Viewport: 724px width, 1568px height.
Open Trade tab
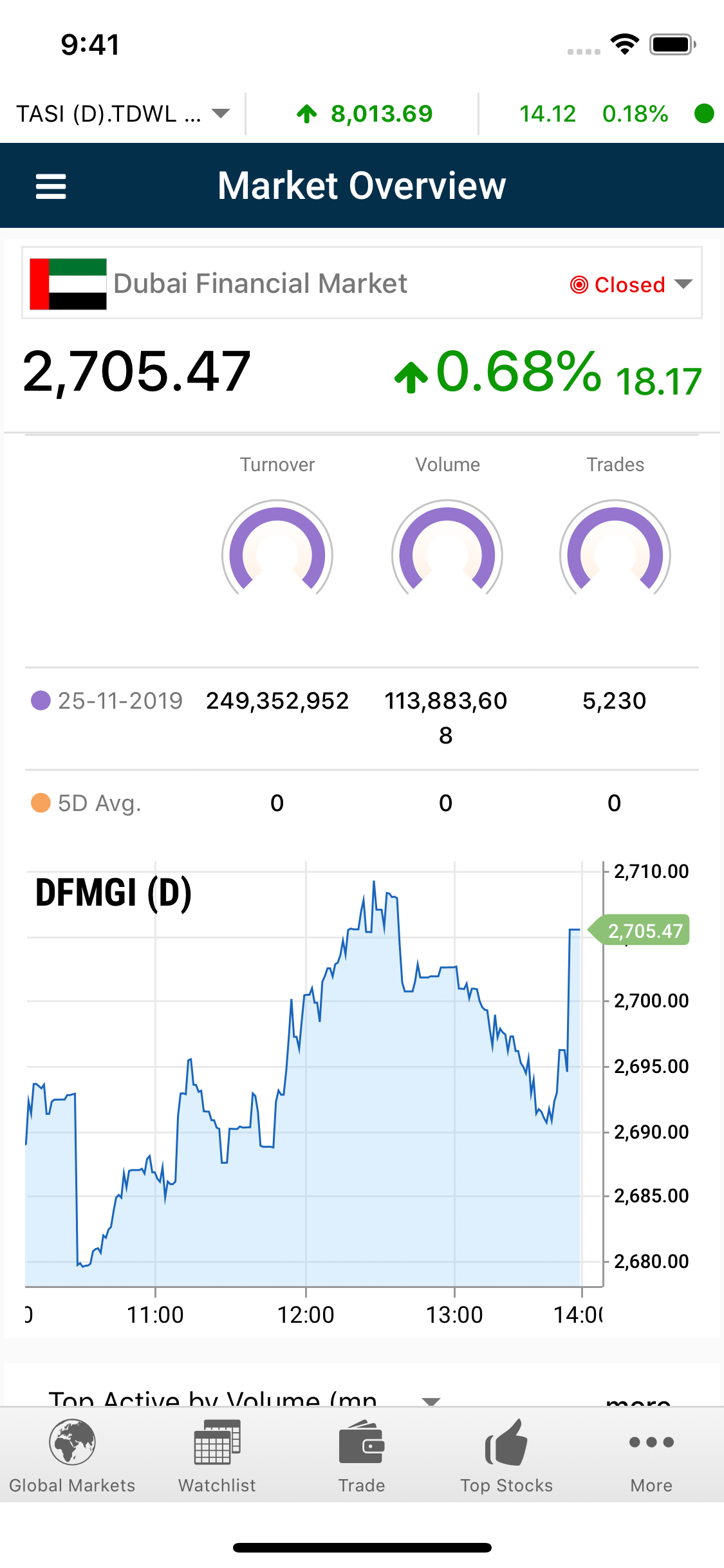(362, 1456)
